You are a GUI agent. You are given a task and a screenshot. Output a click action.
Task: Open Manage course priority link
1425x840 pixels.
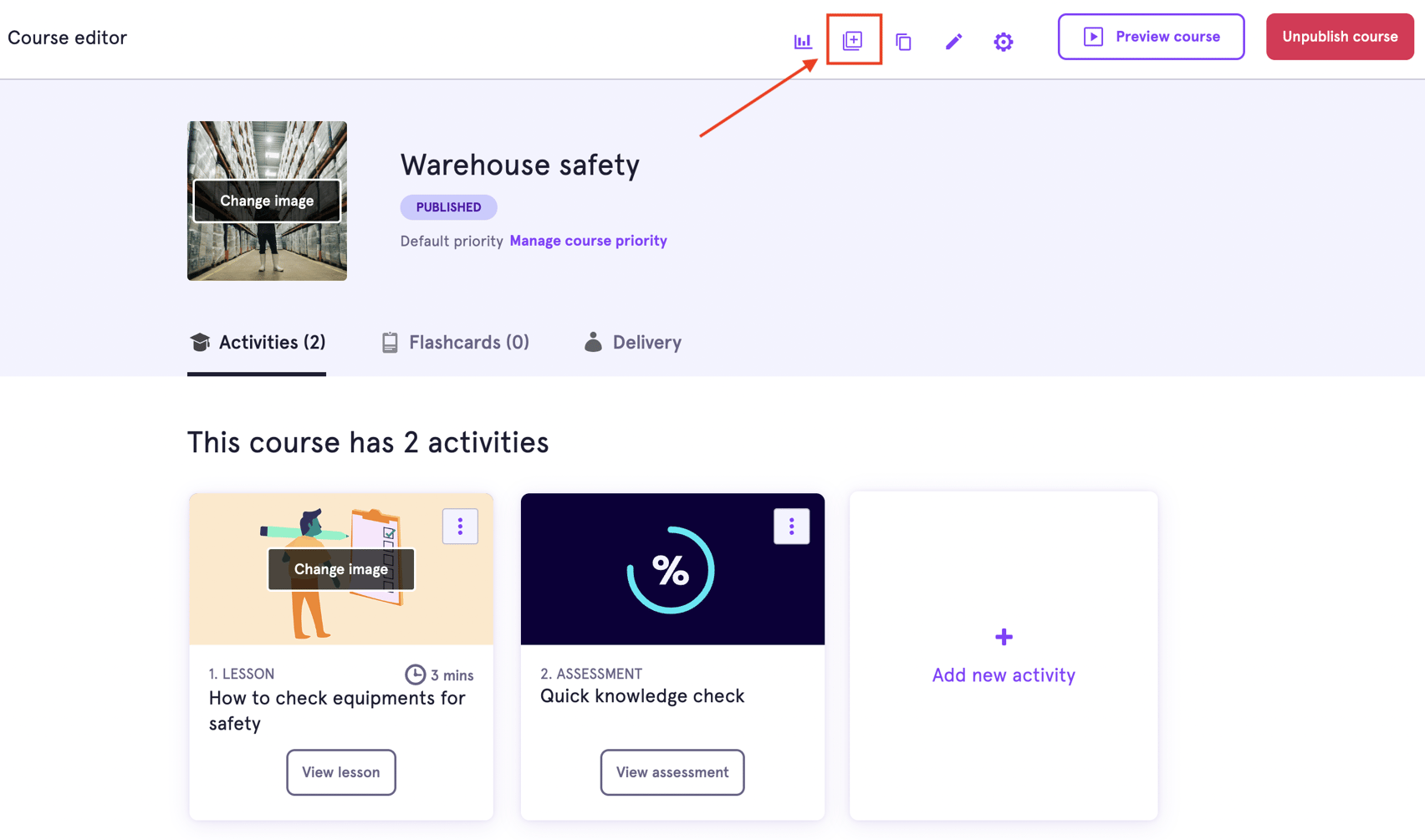click(588, 241)
